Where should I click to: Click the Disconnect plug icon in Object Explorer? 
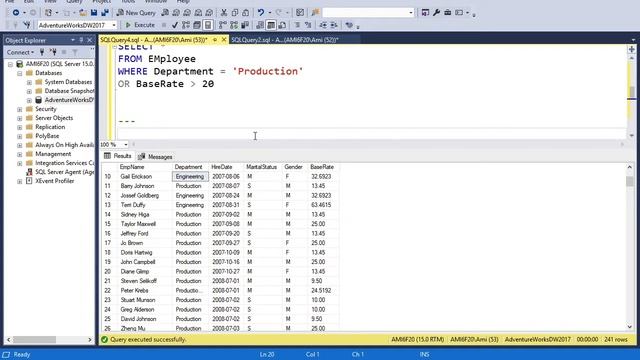(53, 52)
